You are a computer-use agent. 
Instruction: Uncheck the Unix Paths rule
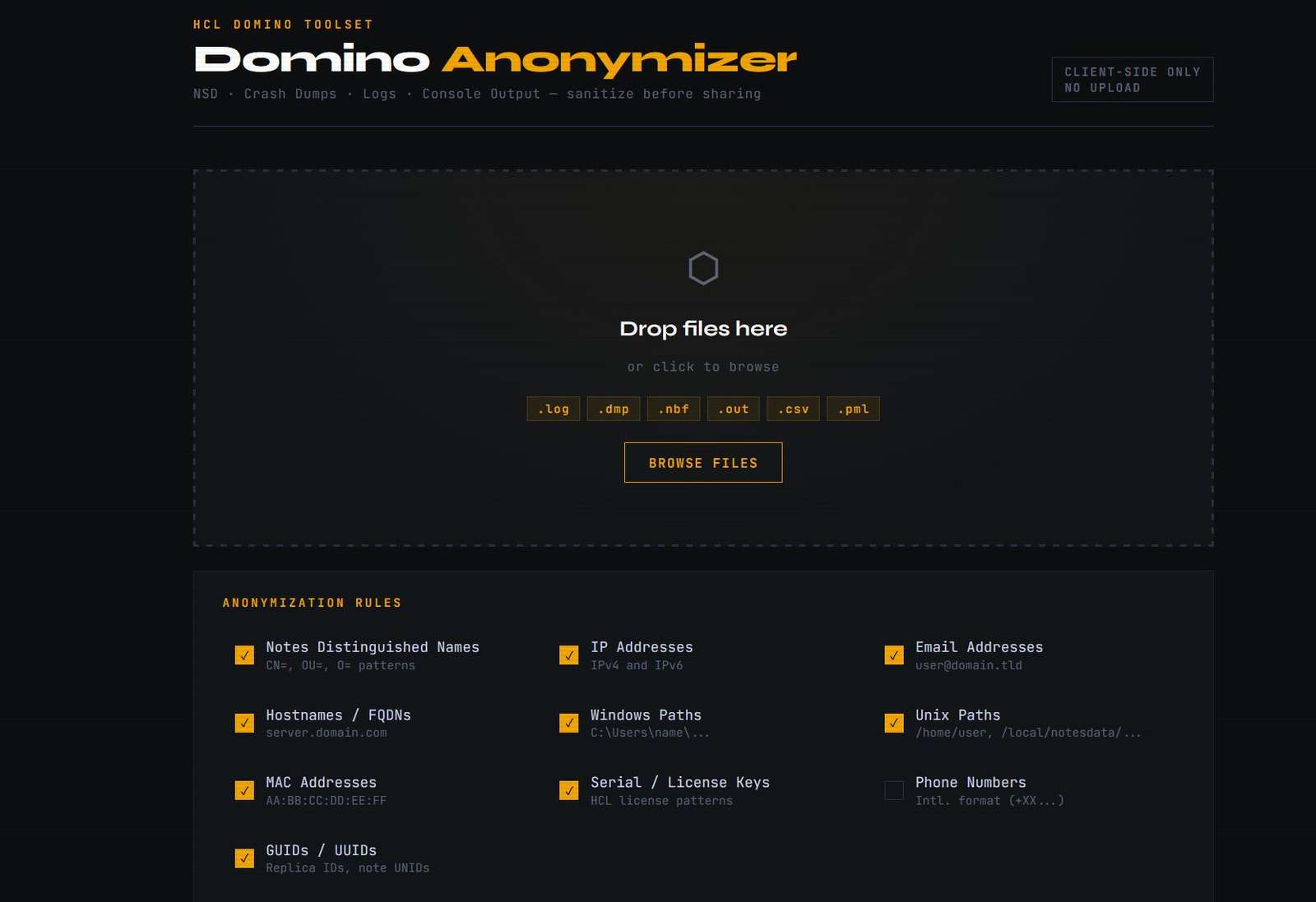[x=894, y=723]
